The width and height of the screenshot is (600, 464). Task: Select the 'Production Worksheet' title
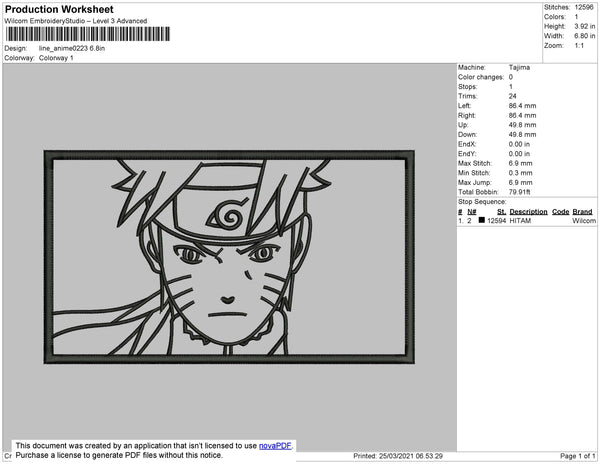click(x=59, y=10)
